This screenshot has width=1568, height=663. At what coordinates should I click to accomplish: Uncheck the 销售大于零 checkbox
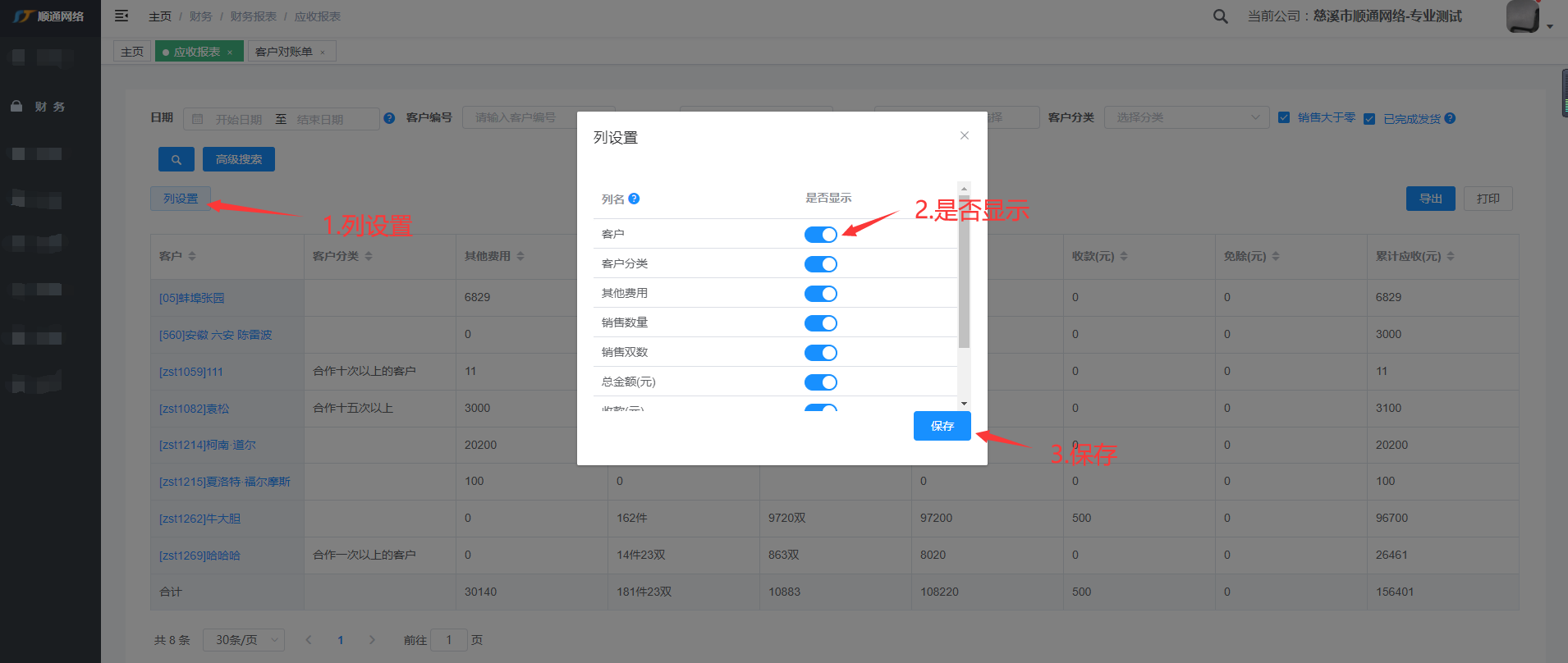1284,118
